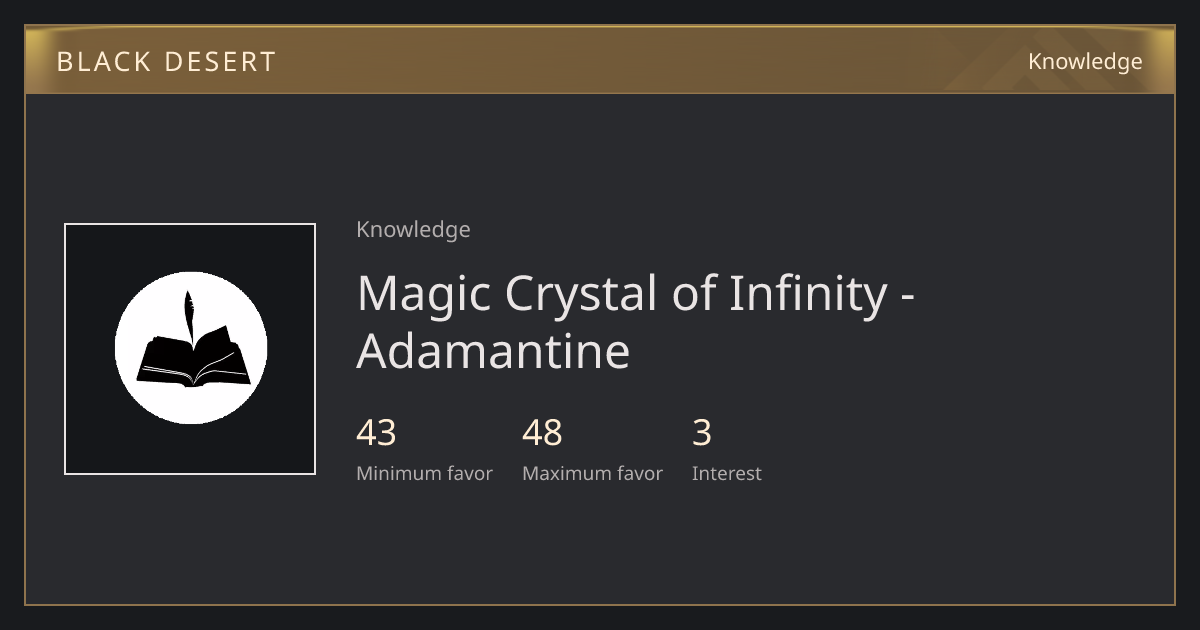1200x630 pixels.
Task: Click the left page of the book icon
Action: tap(165, 360)
